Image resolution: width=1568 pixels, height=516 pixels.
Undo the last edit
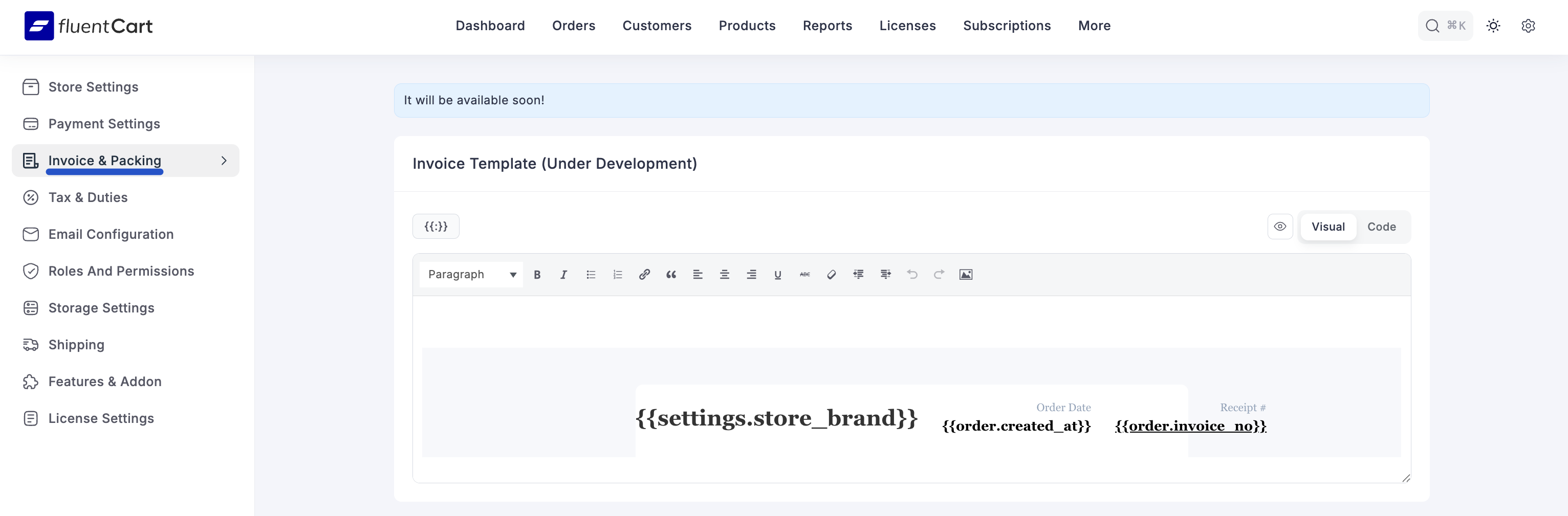click(912, 275)
